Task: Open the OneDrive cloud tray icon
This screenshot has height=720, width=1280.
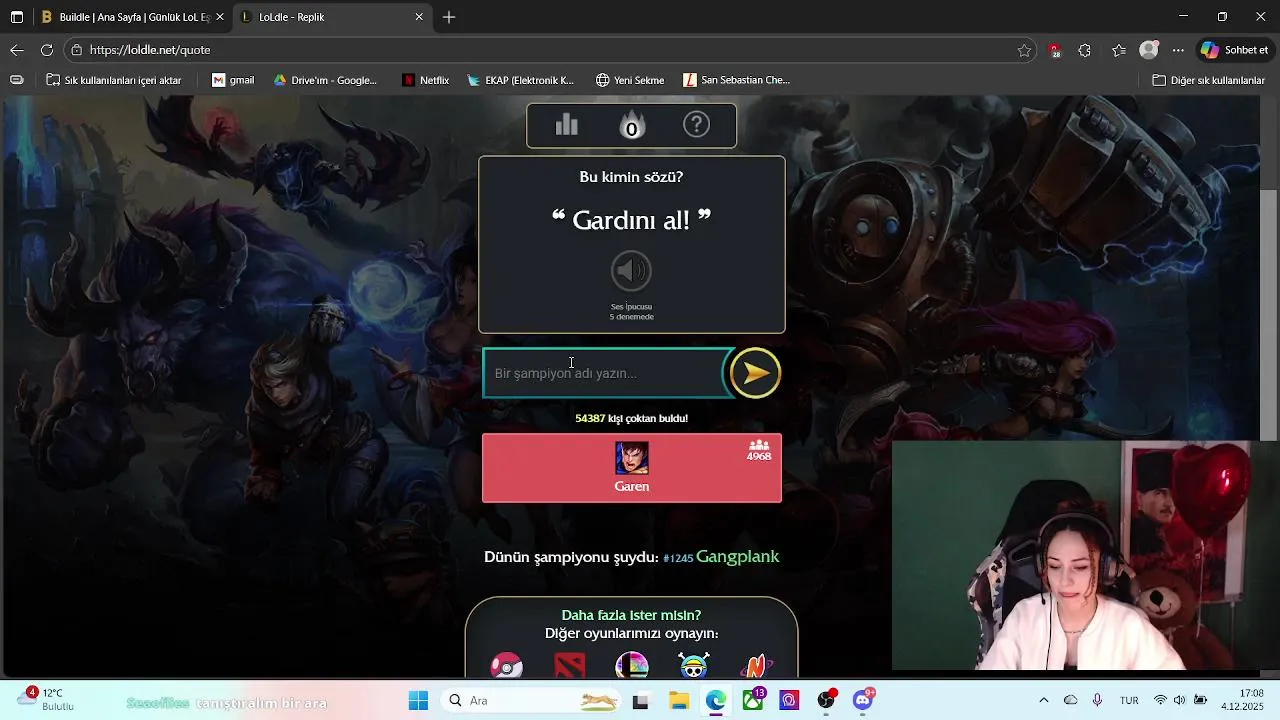Action: pyautogui.click(x=1070, y=701)
